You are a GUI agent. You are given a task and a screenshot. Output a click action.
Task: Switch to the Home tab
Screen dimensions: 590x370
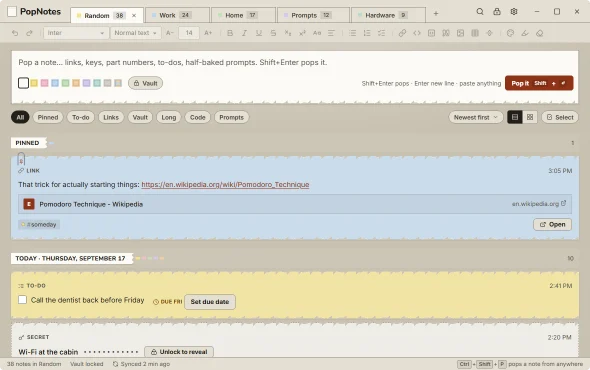(x=243, y=15)
